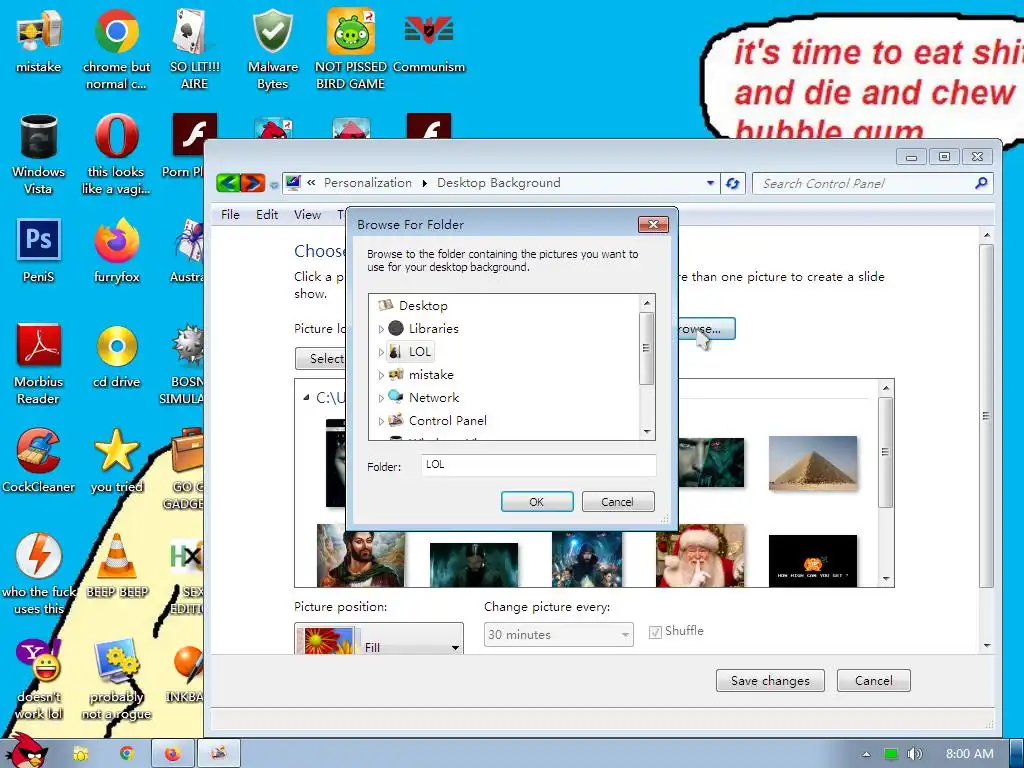Open Chrome from the taskbar

[x=126, y=754]
